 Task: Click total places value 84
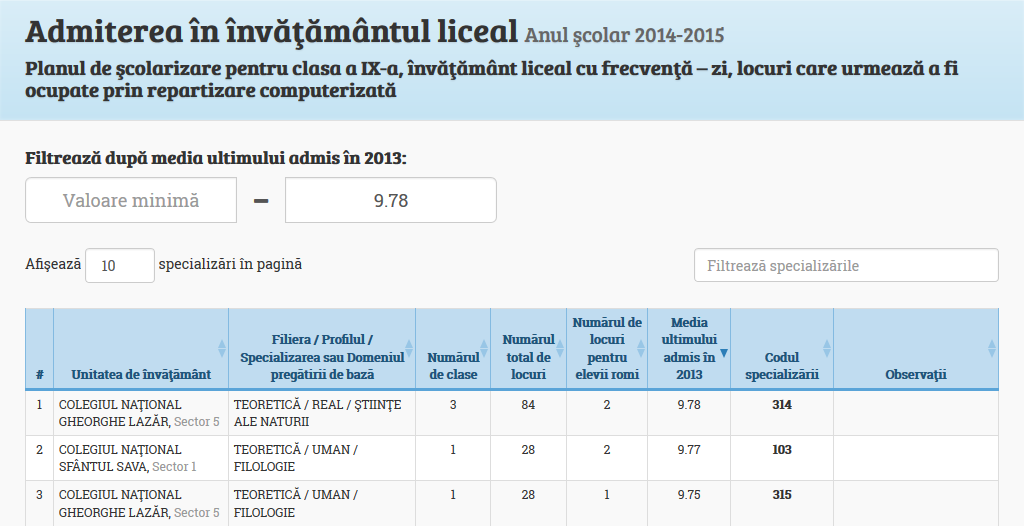[528, 404]
